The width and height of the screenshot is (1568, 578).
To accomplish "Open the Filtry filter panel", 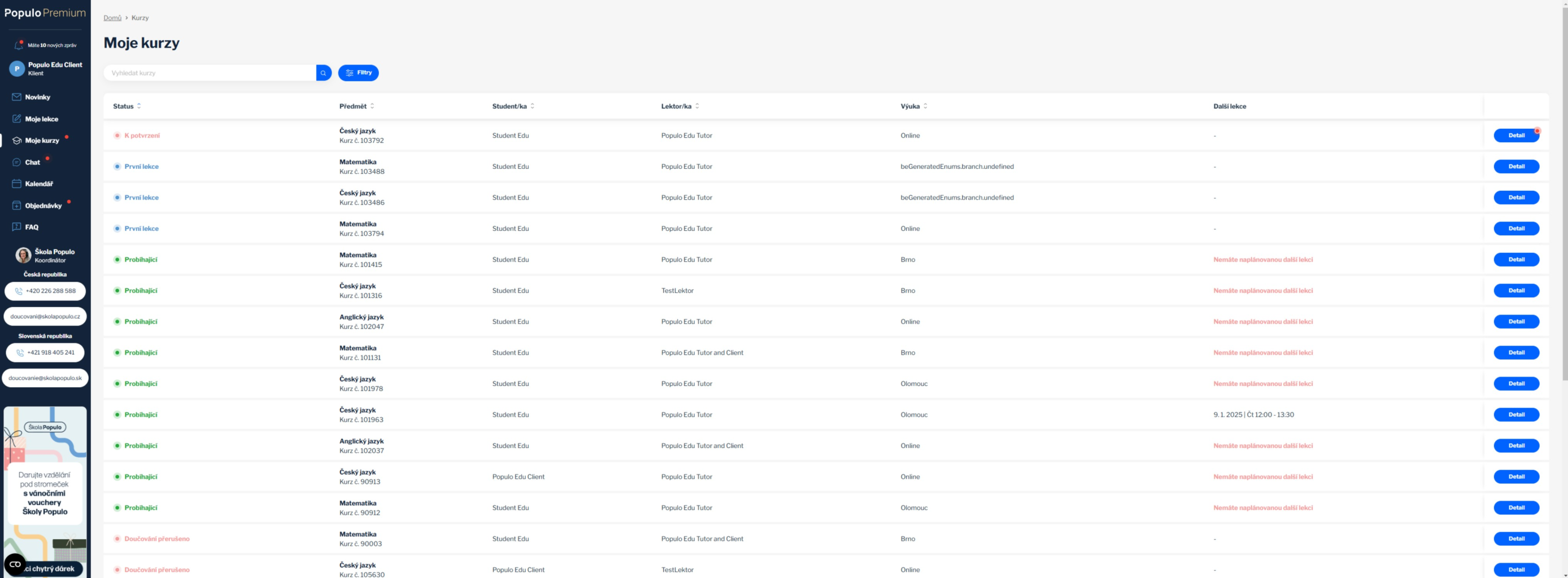I will click(x=358, y=73).
